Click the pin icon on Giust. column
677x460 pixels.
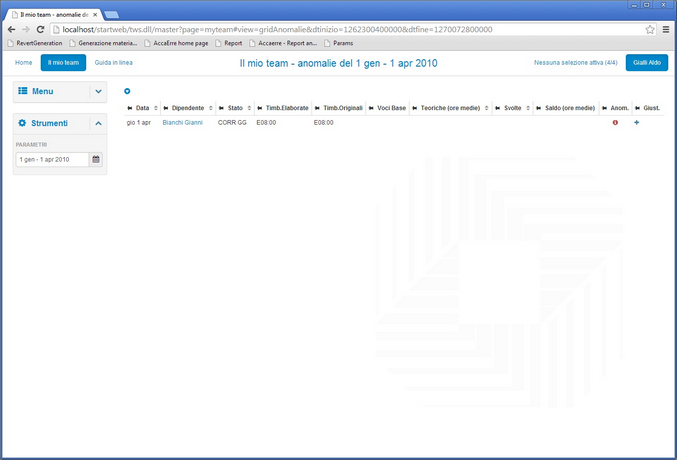637,108
